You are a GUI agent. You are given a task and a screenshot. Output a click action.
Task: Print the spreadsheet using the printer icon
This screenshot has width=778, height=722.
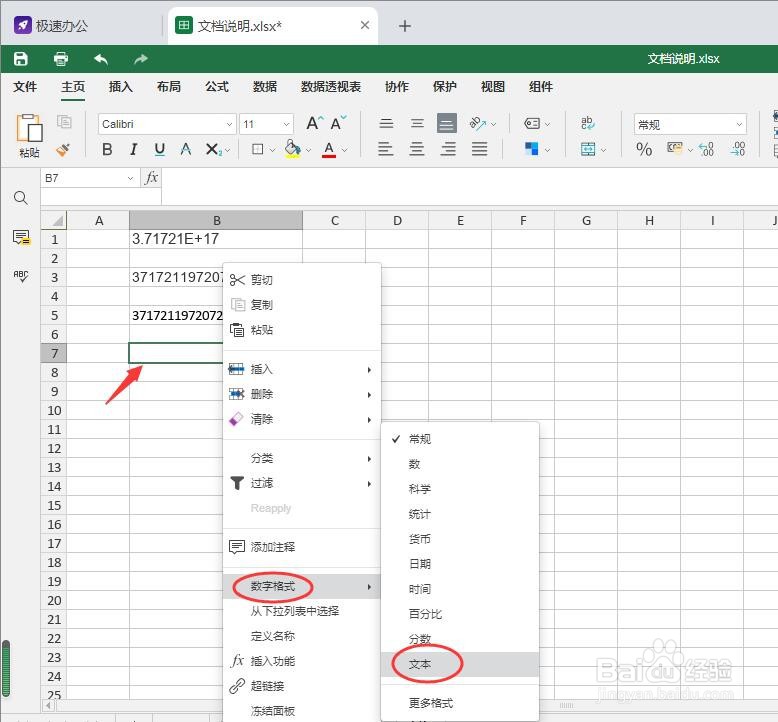coord(61,59)
